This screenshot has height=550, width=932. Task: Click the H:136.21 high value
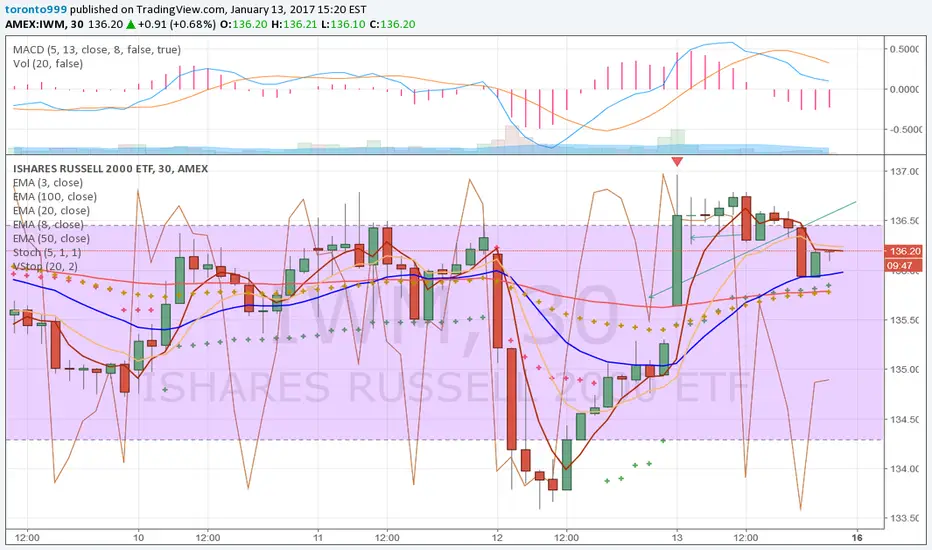294,24
